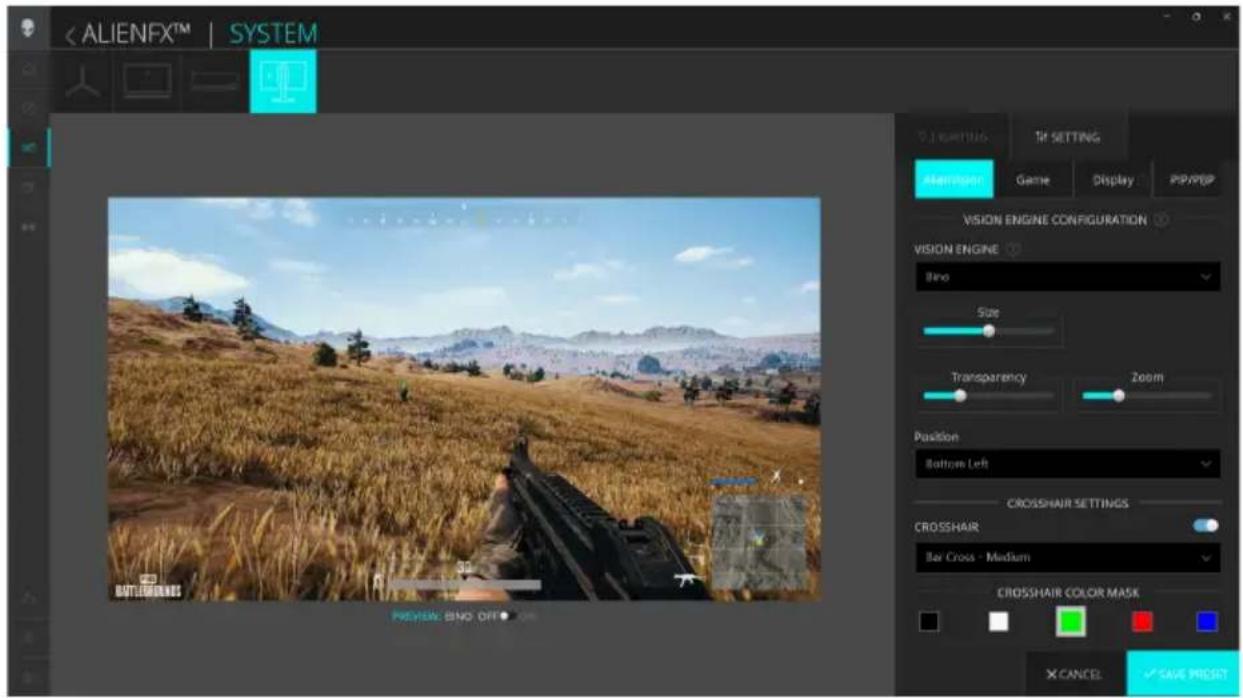
Task: Expand the Position dropdown showing Bottom Left
Action: (x=1067, y=464)
